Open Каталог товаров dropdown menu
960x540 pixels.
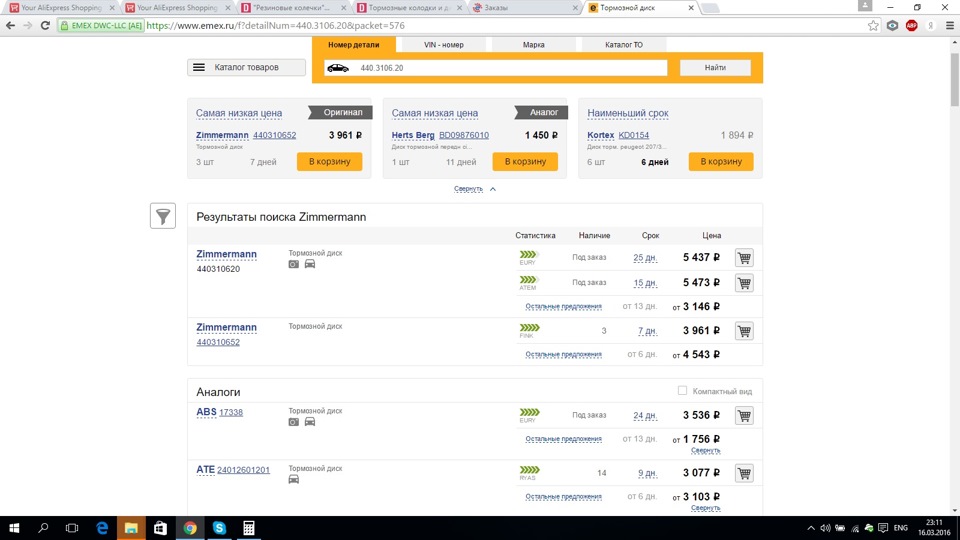[x=246, y=67]
